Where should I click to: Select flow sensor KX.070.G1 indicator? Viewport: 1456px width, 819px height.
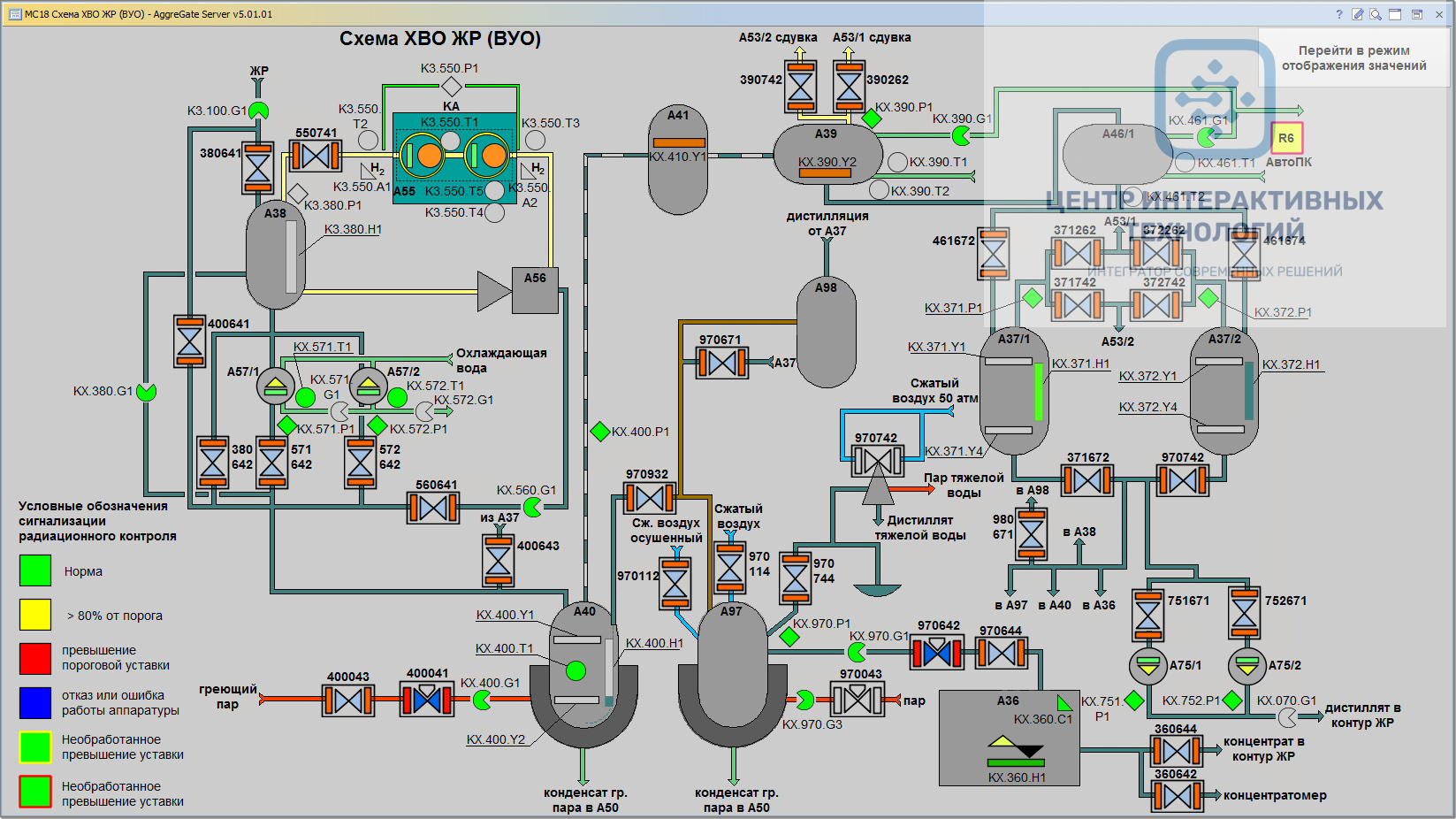tap(1288, 716)
